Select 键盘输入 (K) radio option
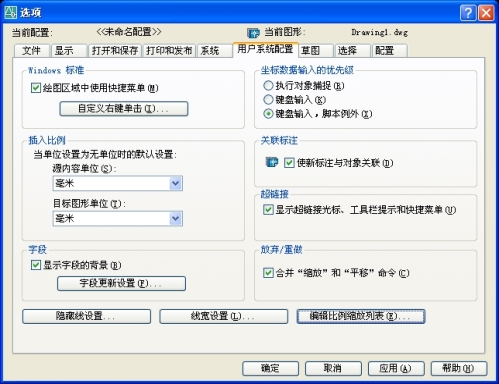The height and width of the screenshot is (384, 499). pyautogui.click(x=268, y=99)
